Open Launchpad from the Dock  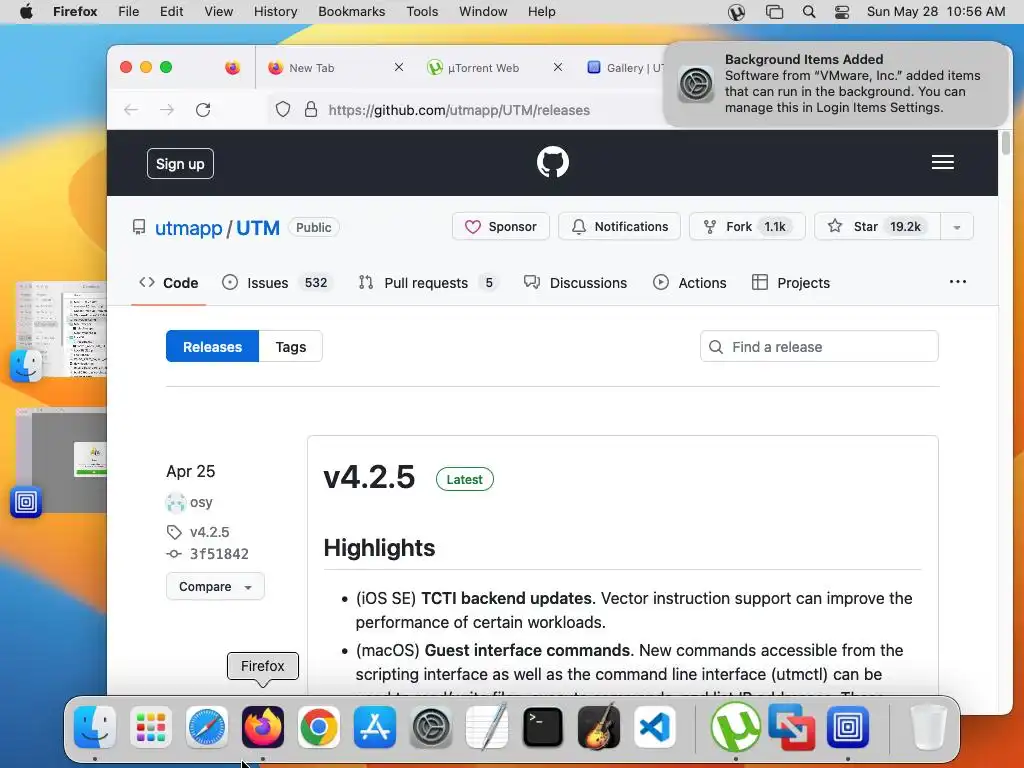point(151,727)
